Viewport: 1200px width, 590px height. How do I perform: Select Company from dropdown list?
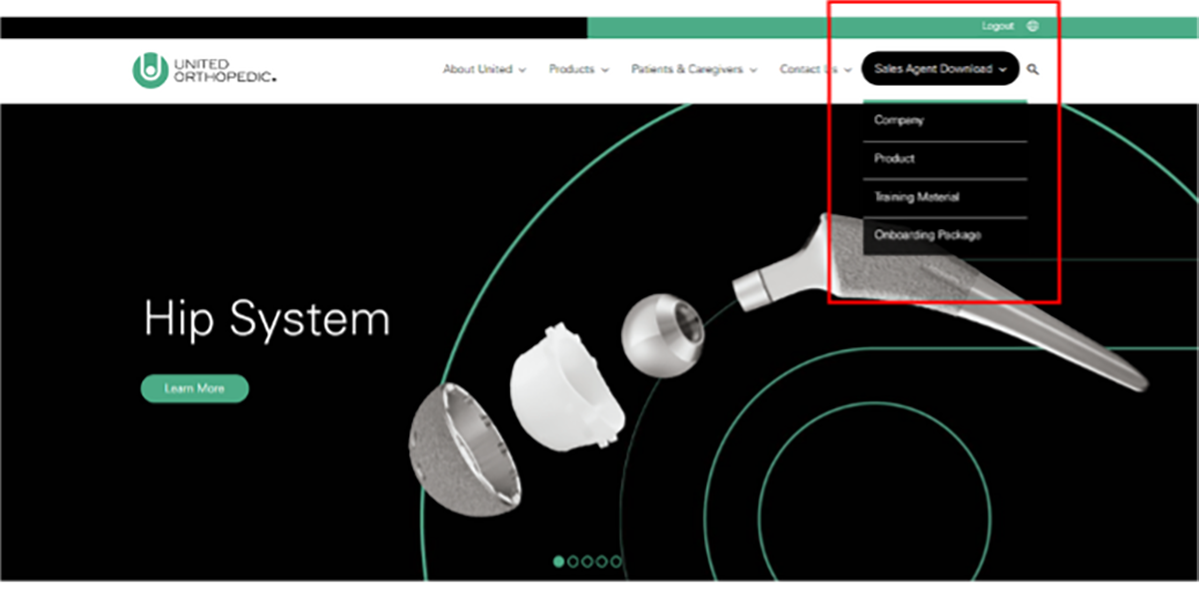pyautogui.click(x=945, y=121)
